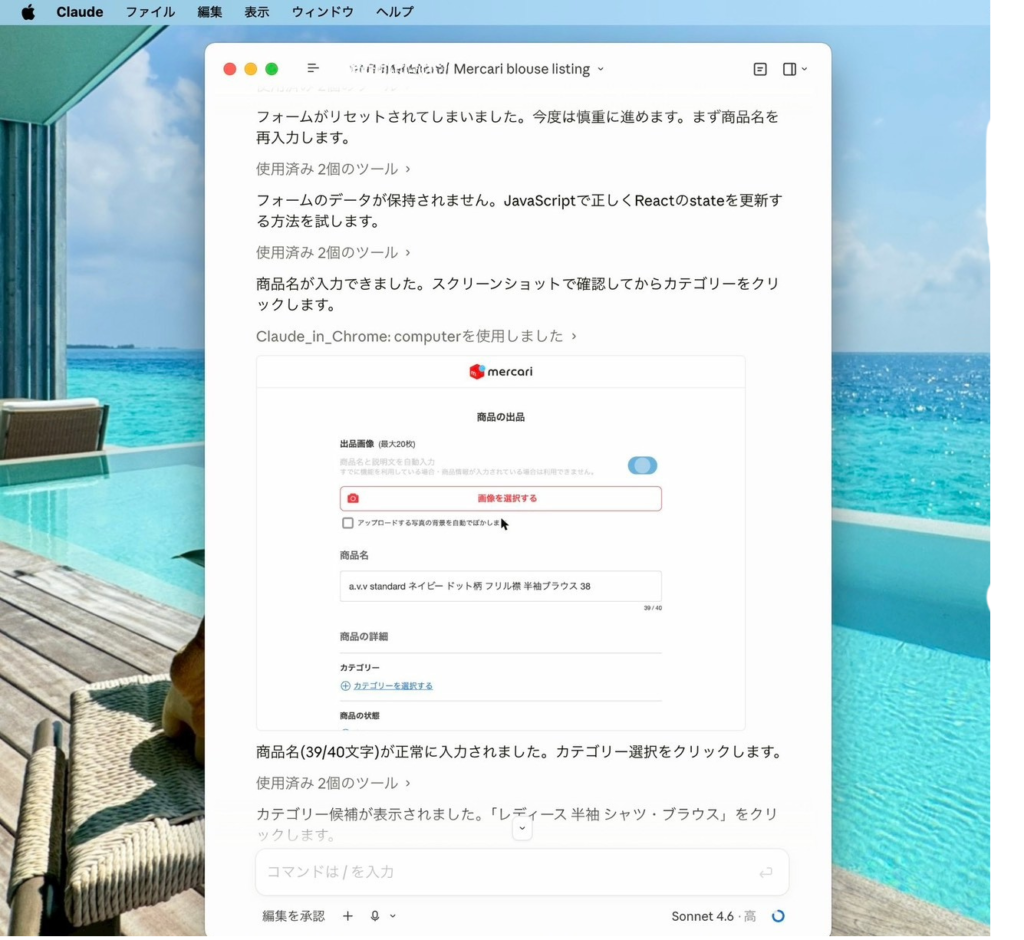Open the Sonnet 4.6 · 高 model selector
Screen dimensions: 1024x940
click(x=713, y=916)
